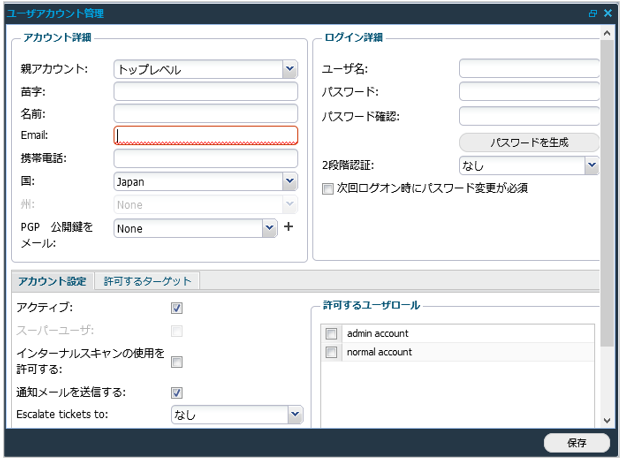
Task: Open the 2段階認証 dropdown
Action: click(x=592, y=165)
